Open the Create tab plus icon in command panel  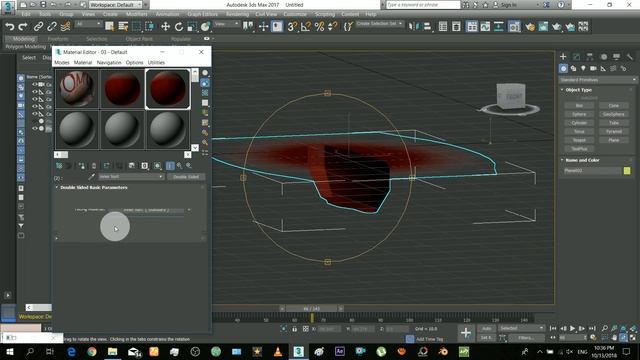coord(563,56)
